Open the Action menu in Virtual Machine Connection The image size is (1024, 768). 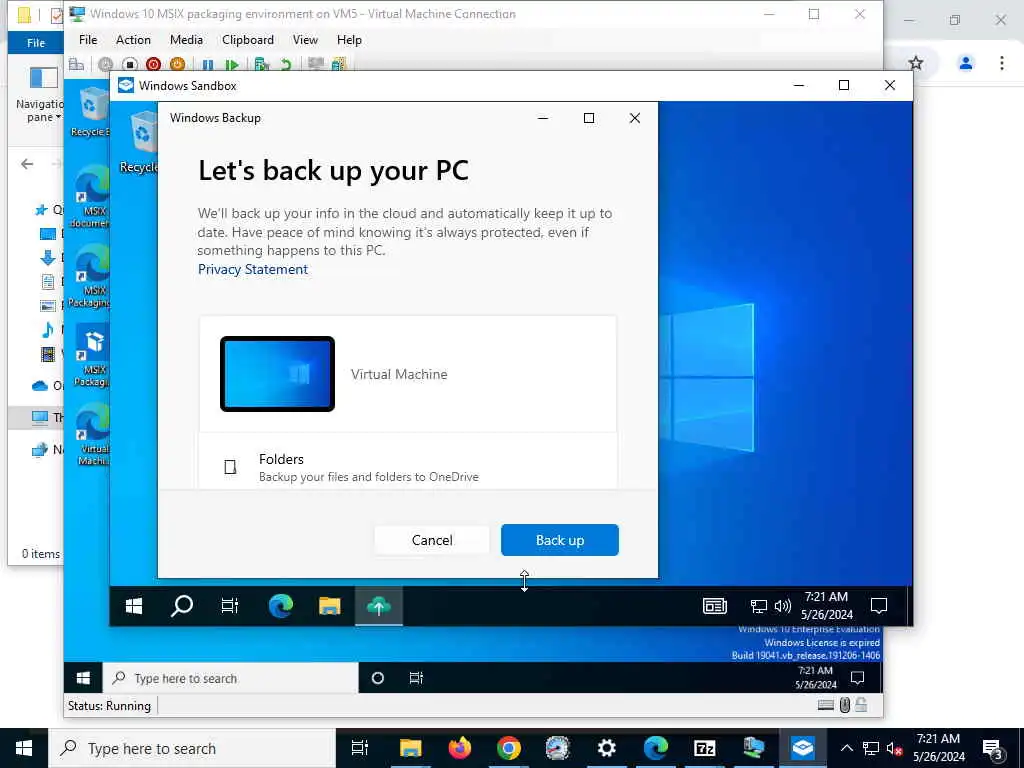pos(133,40)
